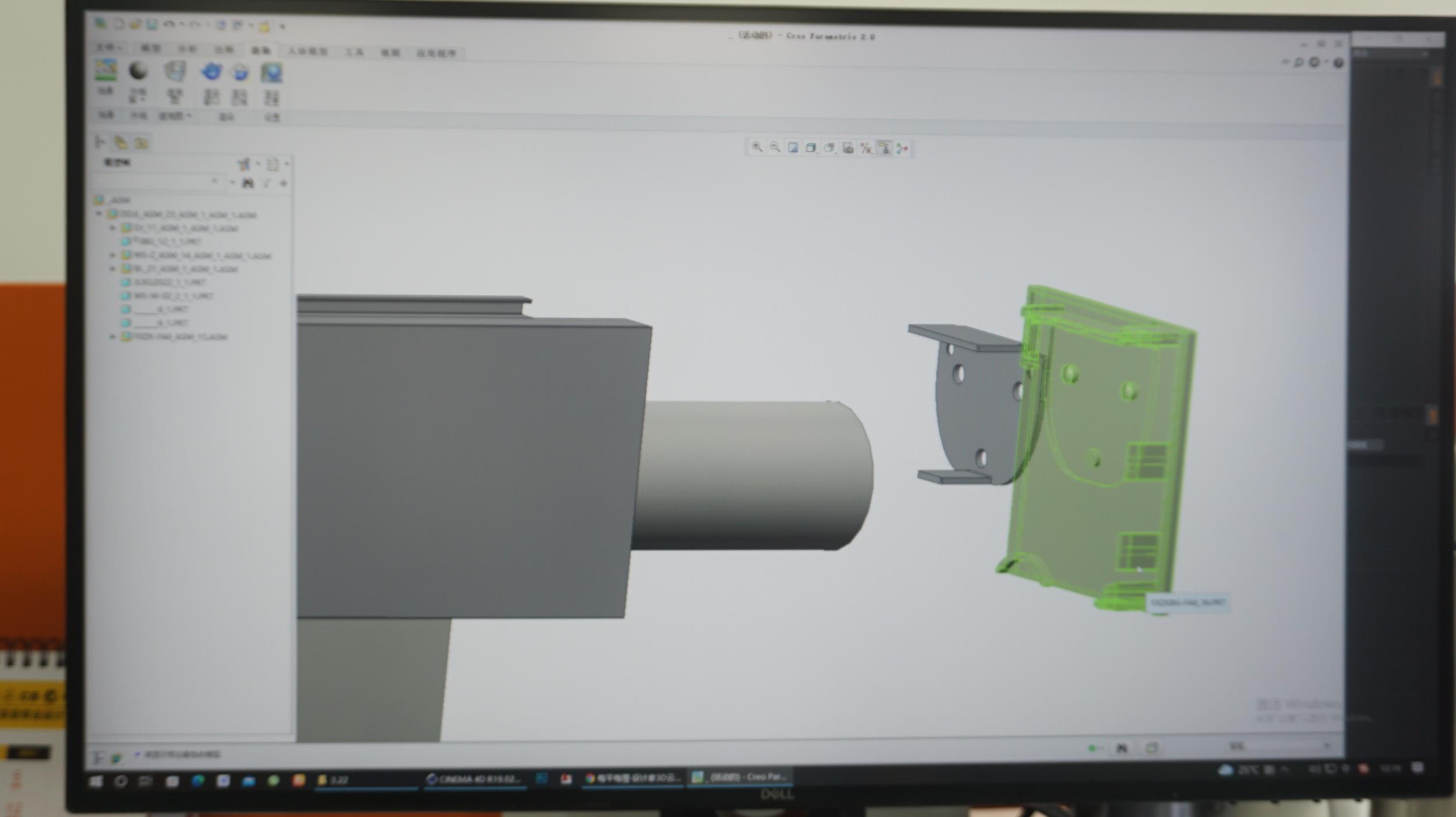Open Creo help question-mark icon
The width and height of the screenshot is (1456, 817).
1338,62
